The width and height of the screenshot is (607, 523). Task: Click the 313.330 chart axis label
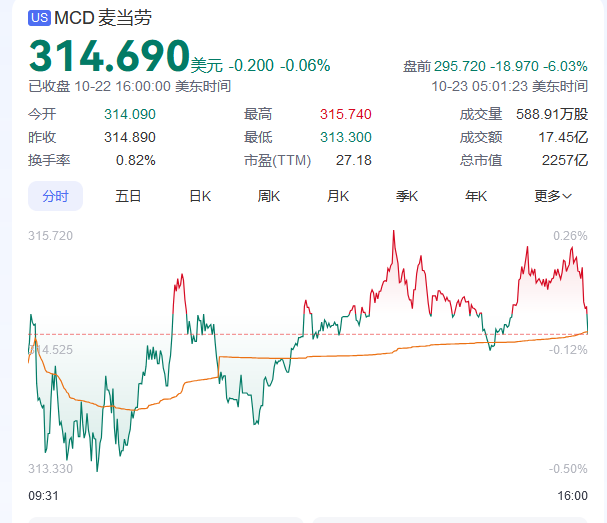[50, 469]
